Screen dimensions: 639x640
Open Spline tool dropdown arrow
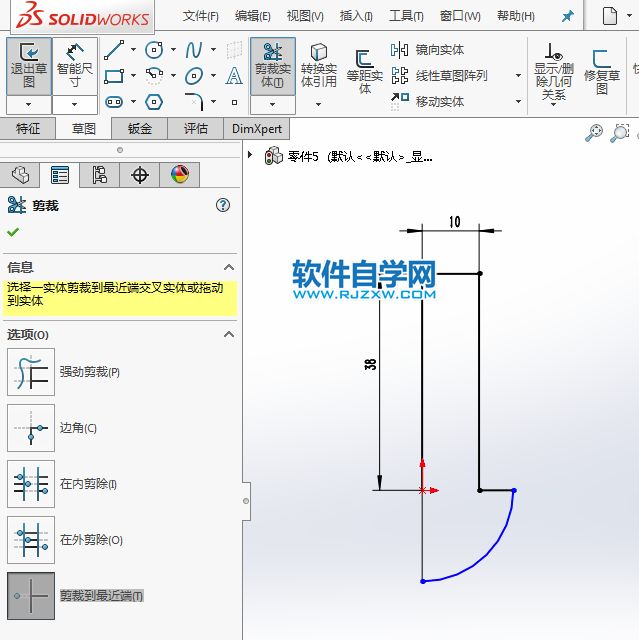tap(213, 50)
